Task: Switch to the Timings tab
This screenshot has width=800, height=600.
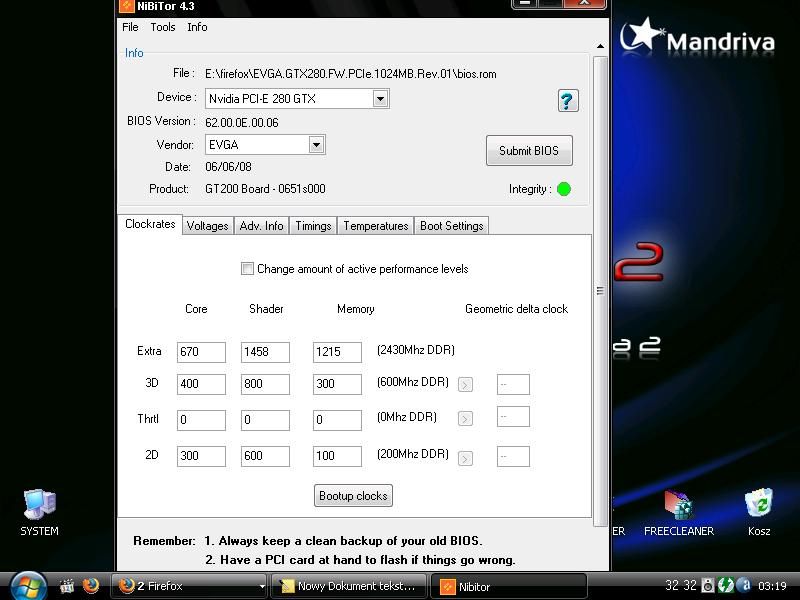Action: [x=313, y=226]
